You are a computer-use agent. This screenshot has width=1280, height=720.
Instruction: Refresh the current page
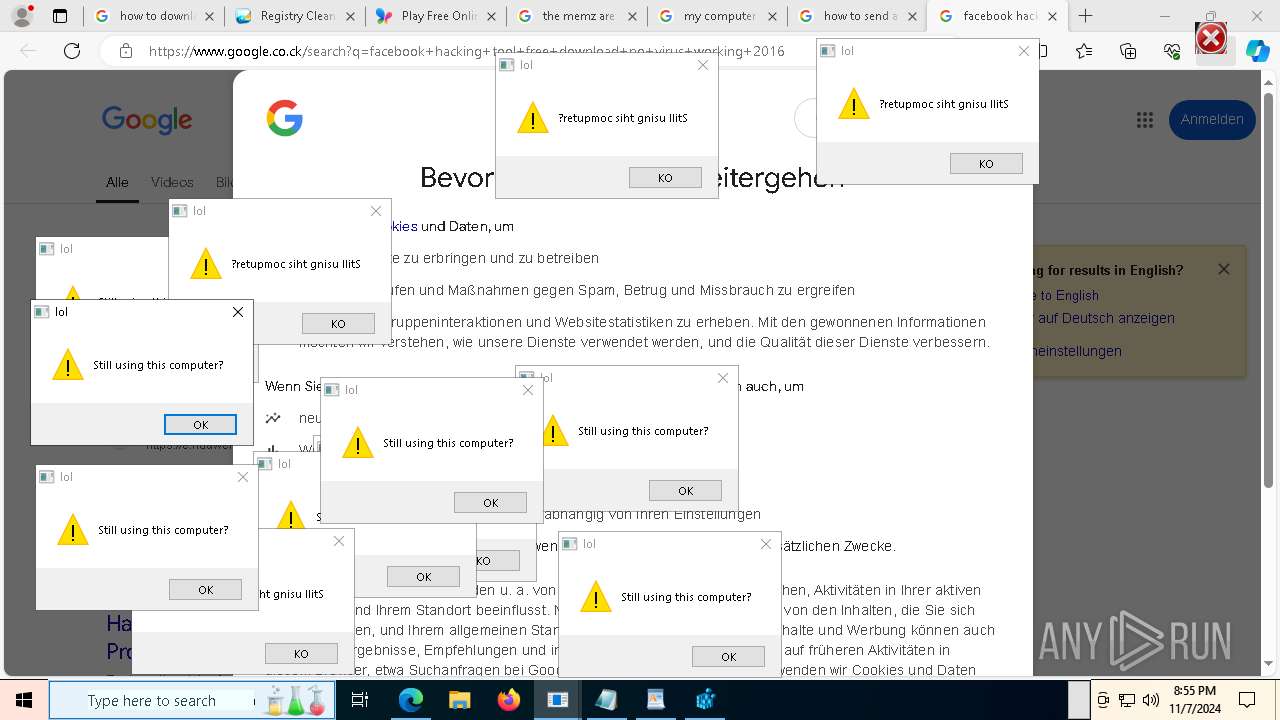(71, 51)
